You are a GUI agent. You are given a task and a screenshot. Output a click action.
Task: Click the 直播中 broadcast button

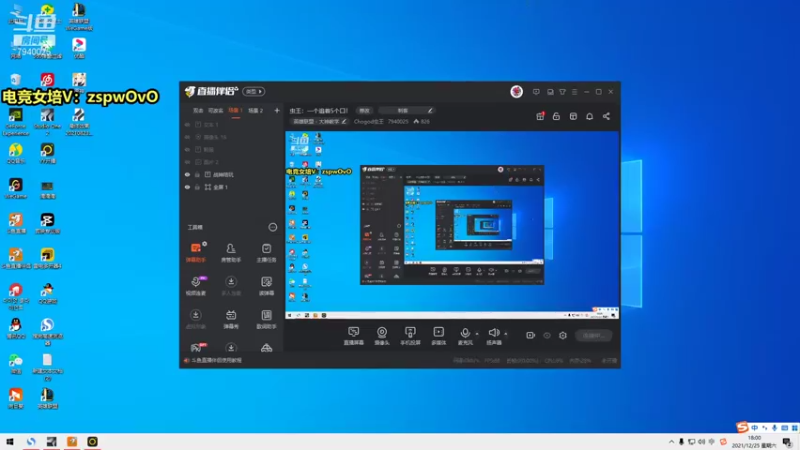coord(594,335)
